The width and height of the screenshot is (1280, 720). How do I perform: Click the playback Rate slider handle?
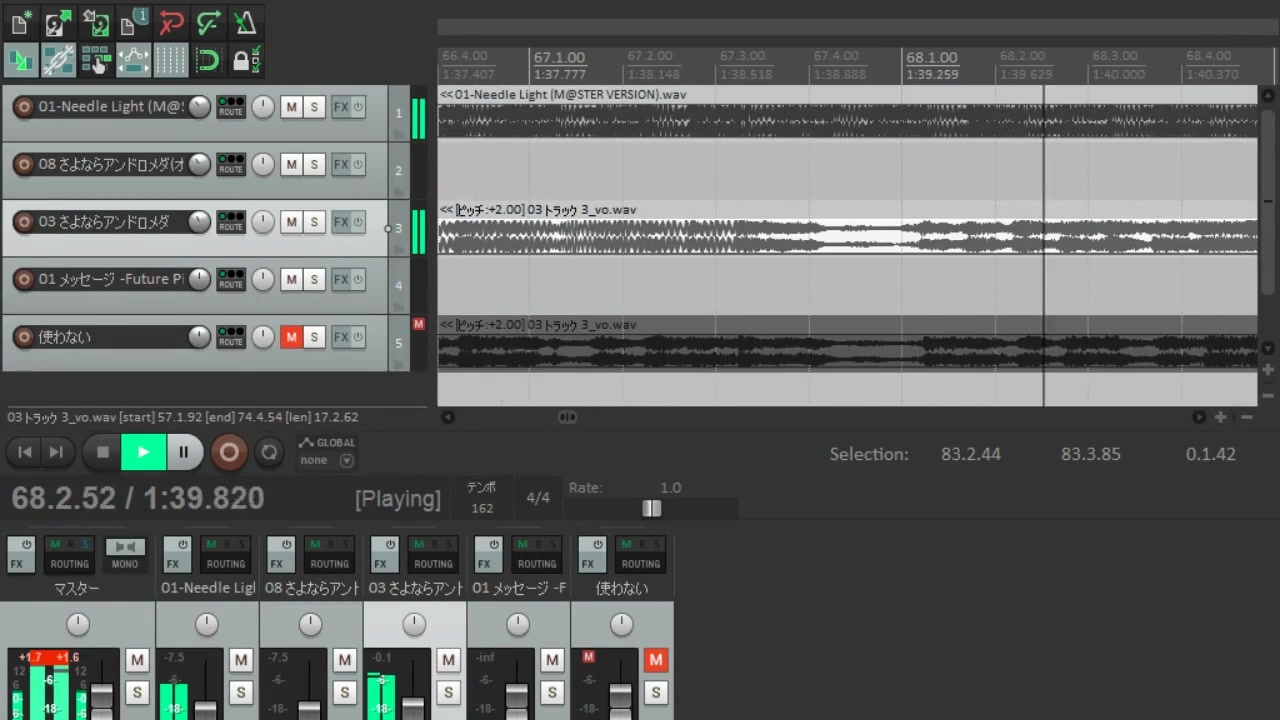click(x=651, y=509)
